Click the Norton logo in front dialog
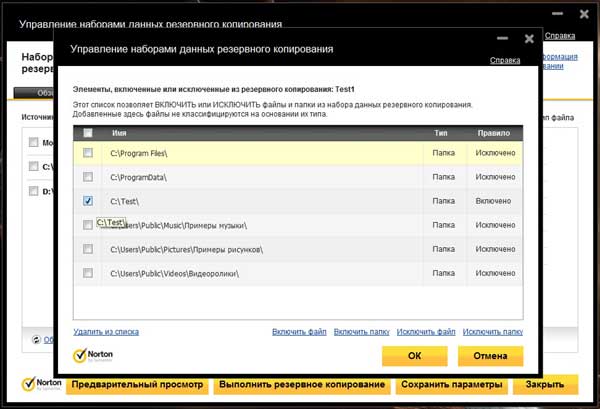This screenshot has width=600, height=409. pos(93,355)
